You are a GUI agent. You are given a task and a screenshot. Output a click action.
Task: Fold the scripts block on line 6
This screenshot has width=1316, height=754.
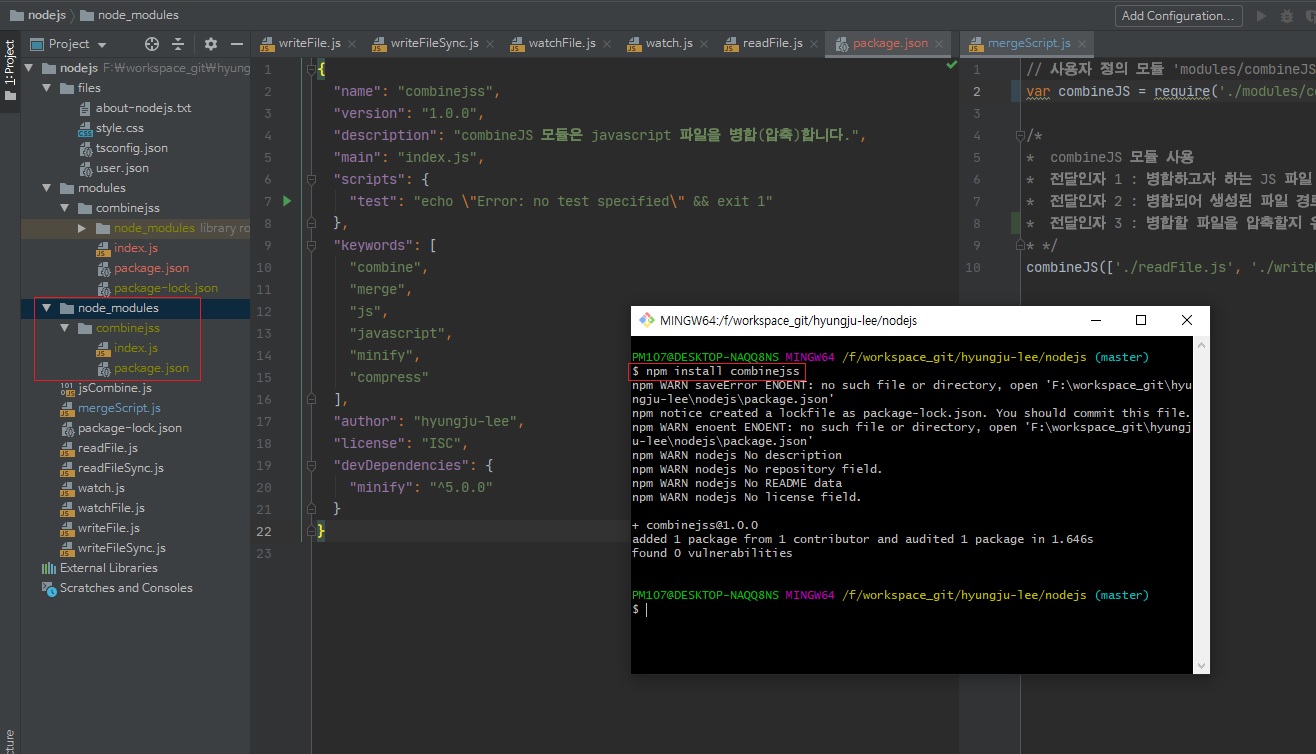pyautogui.click(x=312, y=180)
